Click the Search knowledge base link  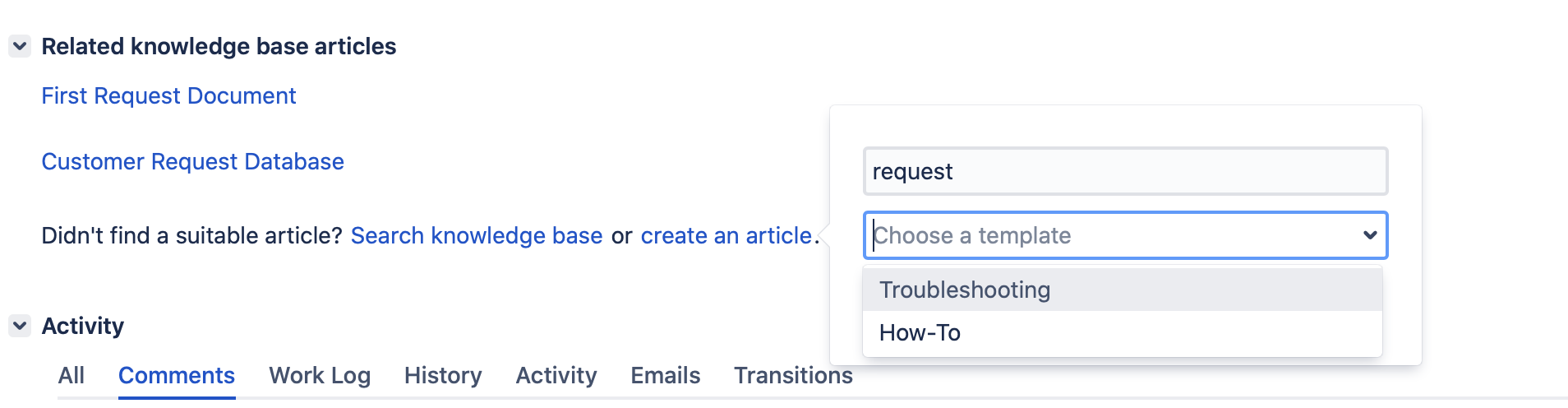pos(477,236)
